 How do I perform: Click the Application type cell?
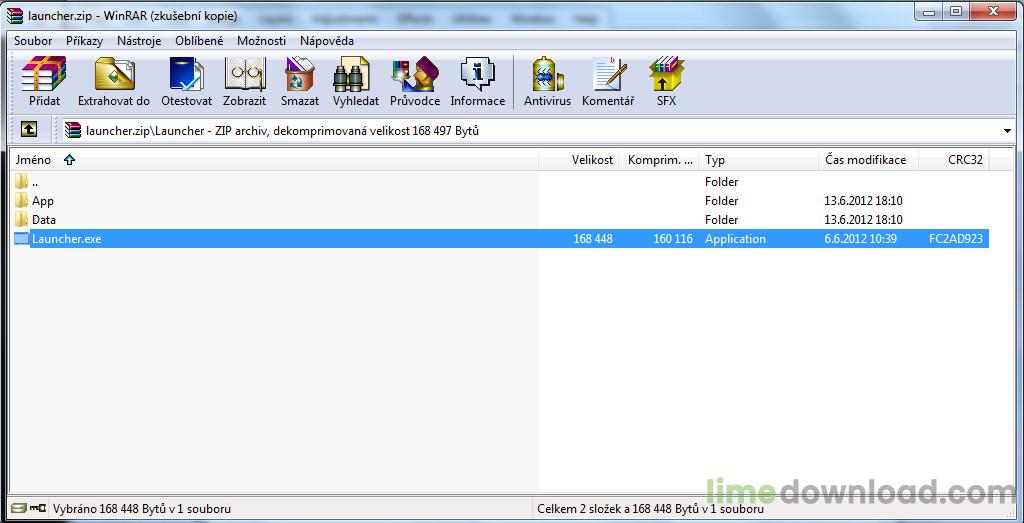pos(735,239)
